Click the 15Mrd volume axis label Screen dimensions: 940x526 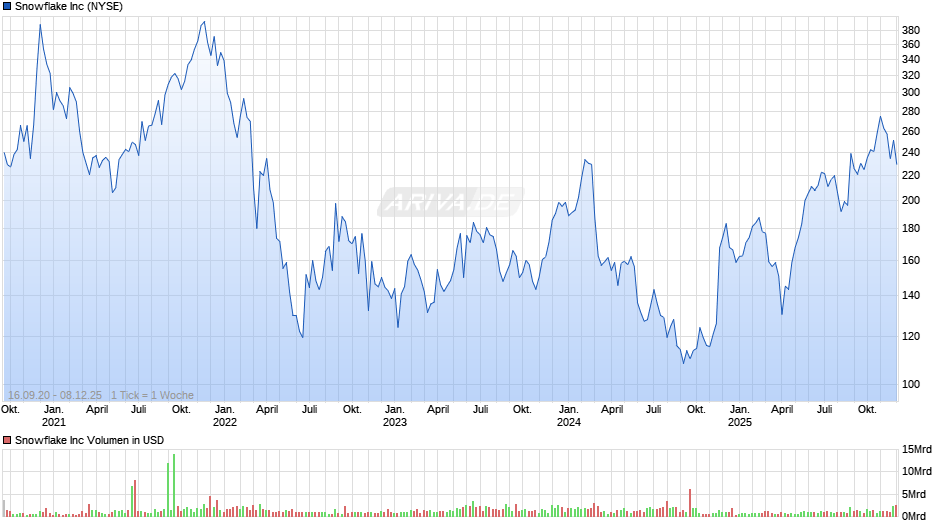click(917, 450)
